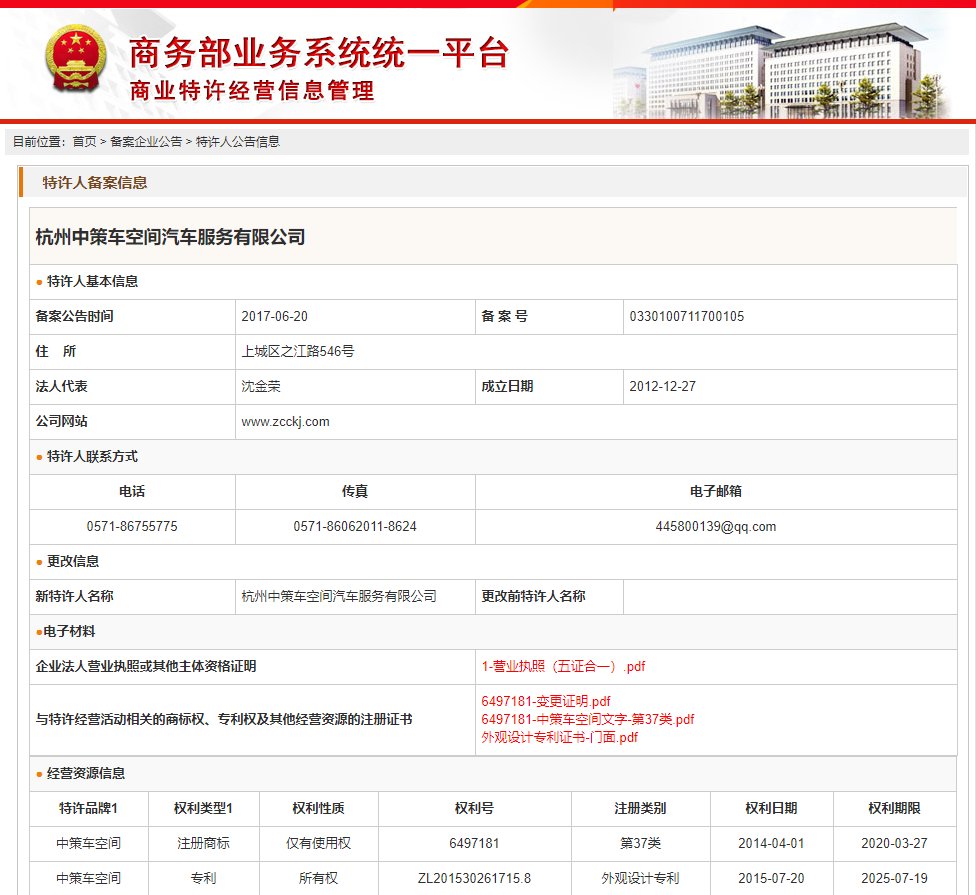Click legal representative 沈金荣
This screenshot has width=976, height=895.
261,387
